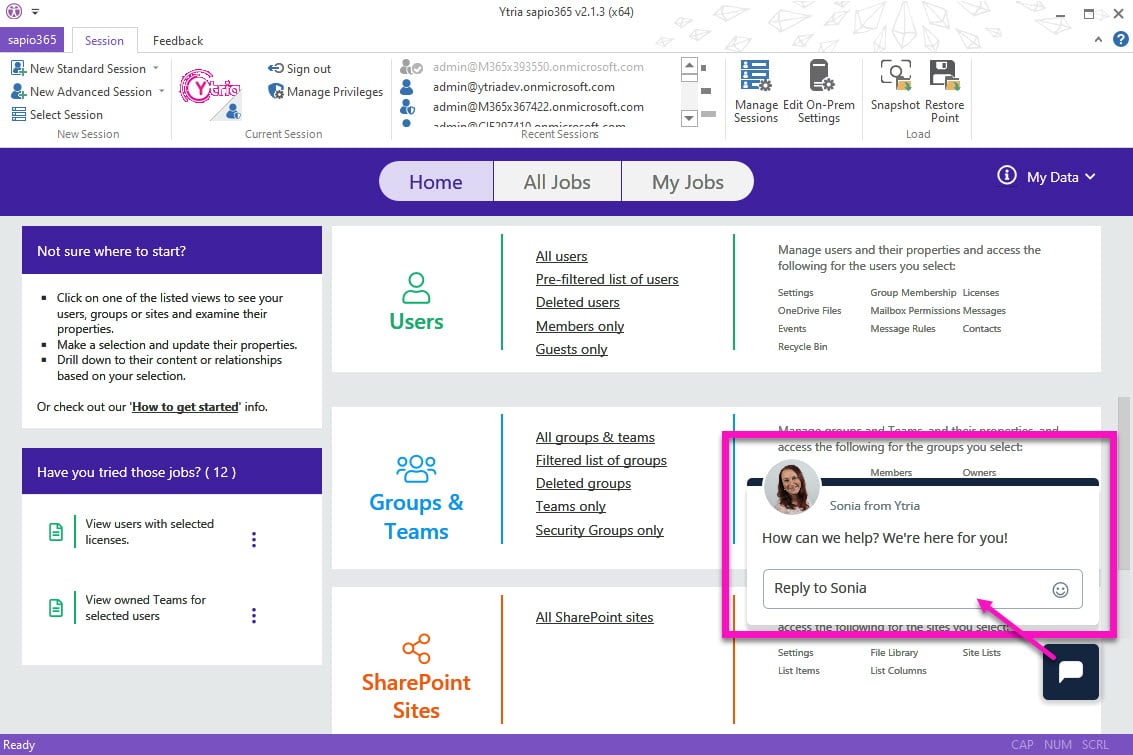Click the emoji picker in chat reply
The width and height of the screenshot is (1133, 755).
click(1060, 589)
